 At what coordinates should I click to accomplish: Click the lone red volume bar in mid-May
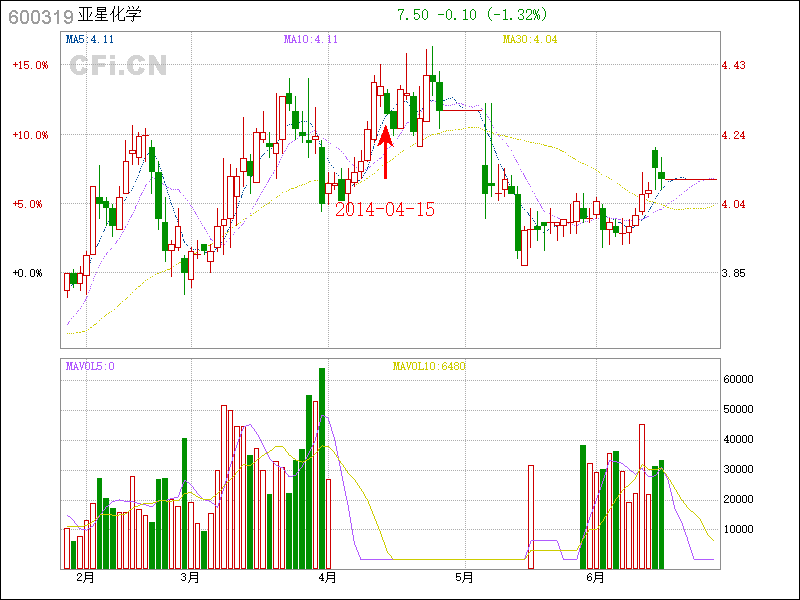531,517
